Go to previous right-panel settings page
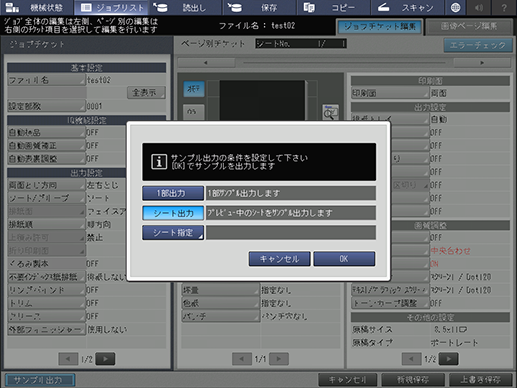 (x=412, y=359)
